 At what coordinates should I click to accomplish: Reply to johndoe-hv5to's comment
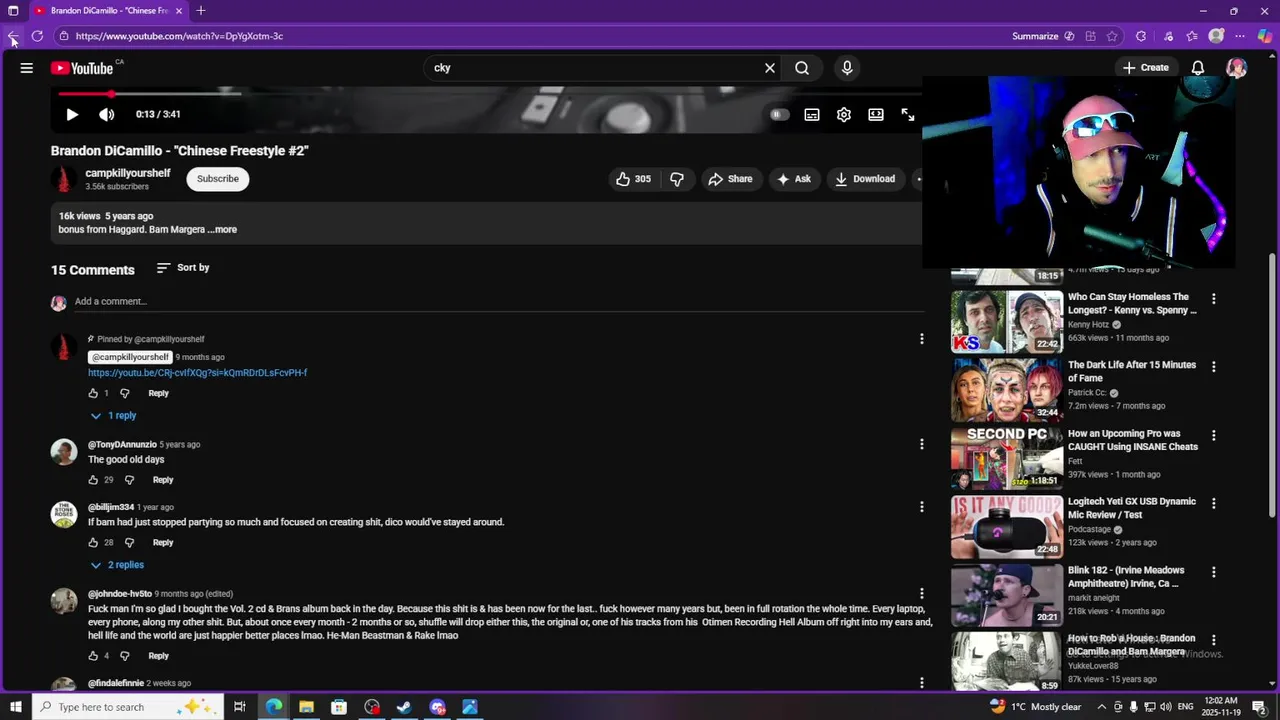[158, 657]
